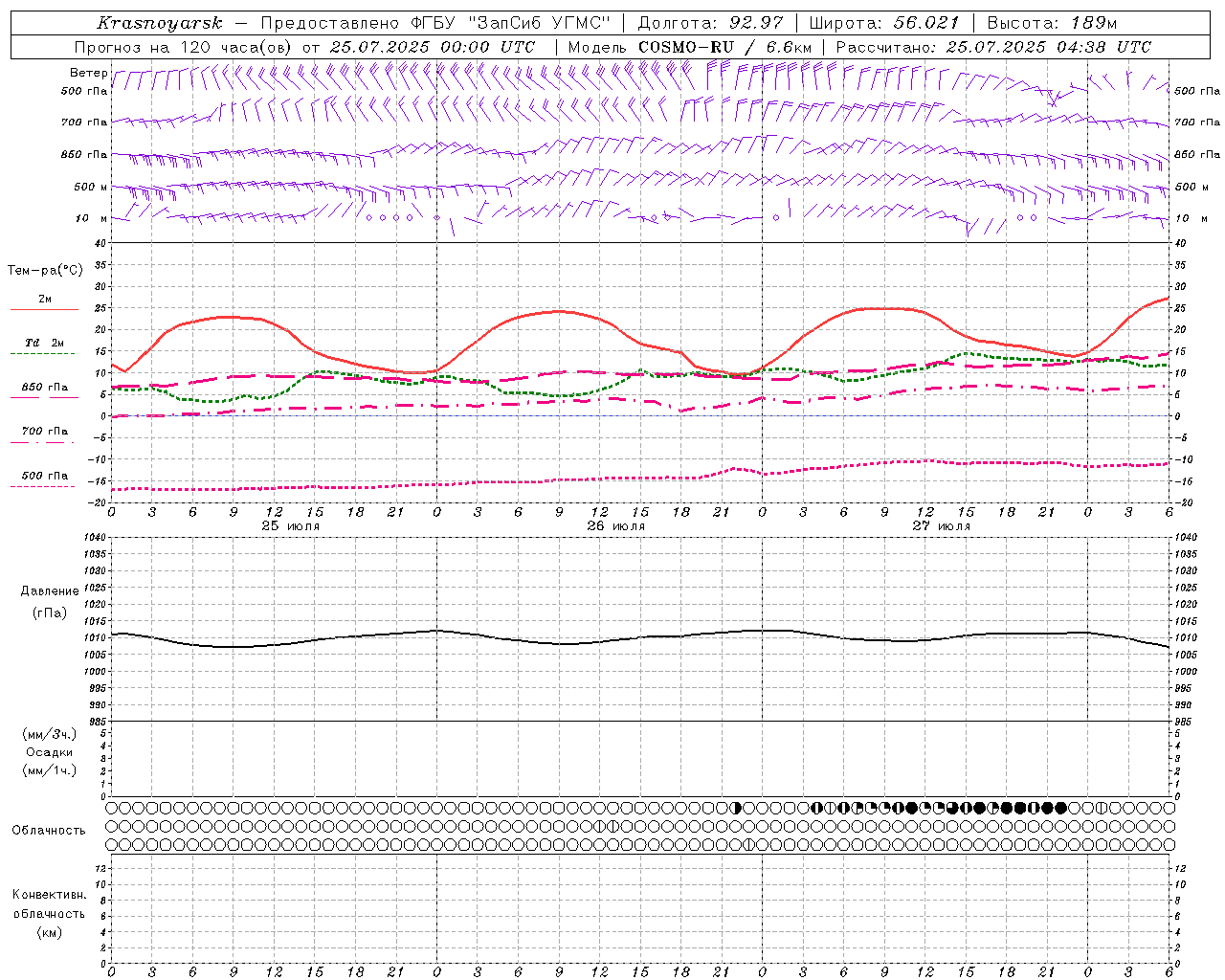The image size is (1225, 980).
Task: Click the 25 июля date label
Action: 291,526
